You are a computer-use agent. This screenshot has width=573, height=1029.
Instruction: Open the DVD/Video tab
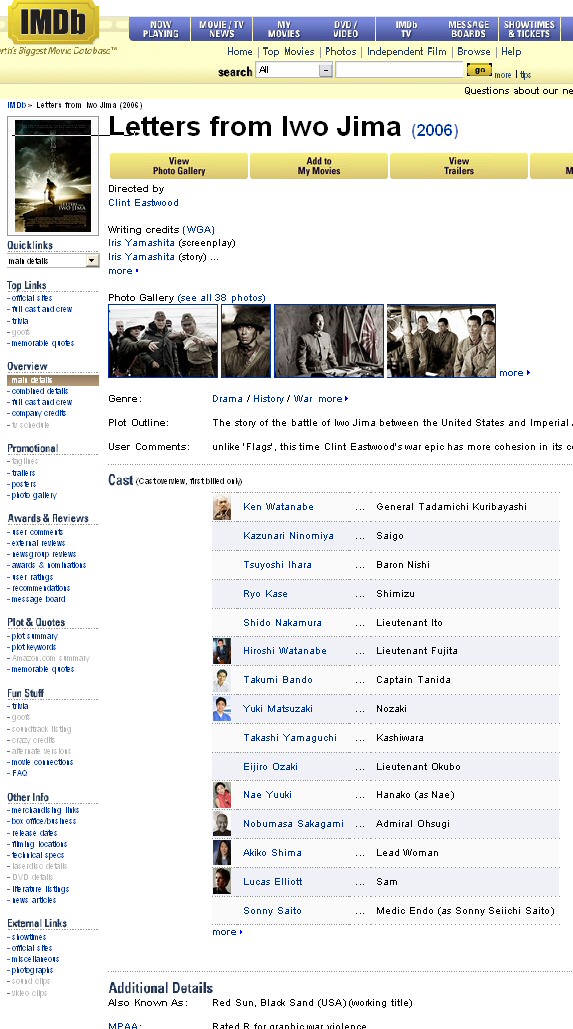345,29
